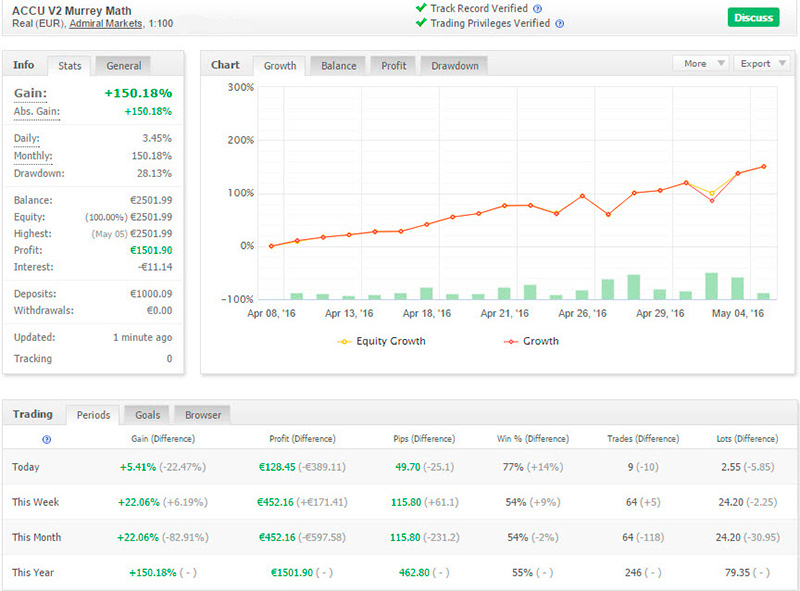Open the Admiral Markets broker link
The height and width of the screenshot is (591, 800).
click(106, 23)
